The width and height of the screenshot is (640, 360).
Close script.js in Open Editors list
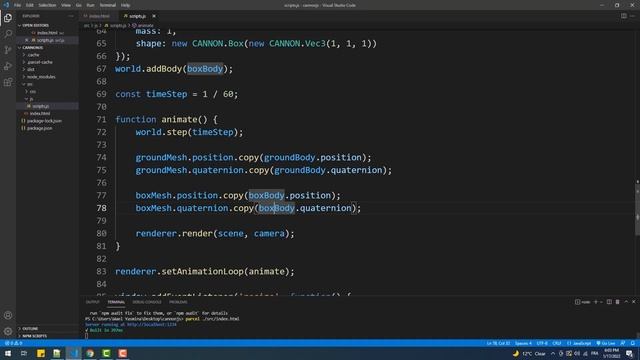[27, 40]
